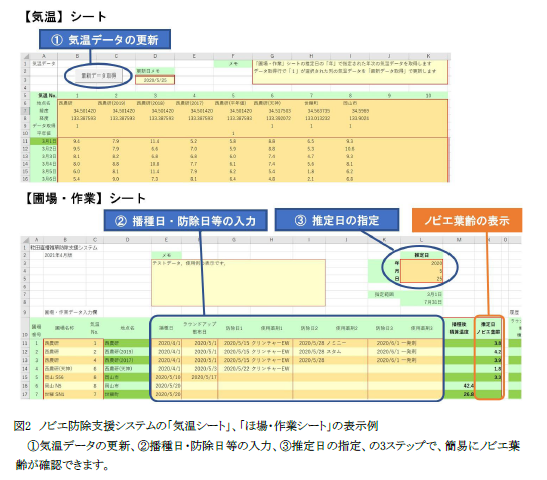Click the 気温データ title cell

coord(44,64)
